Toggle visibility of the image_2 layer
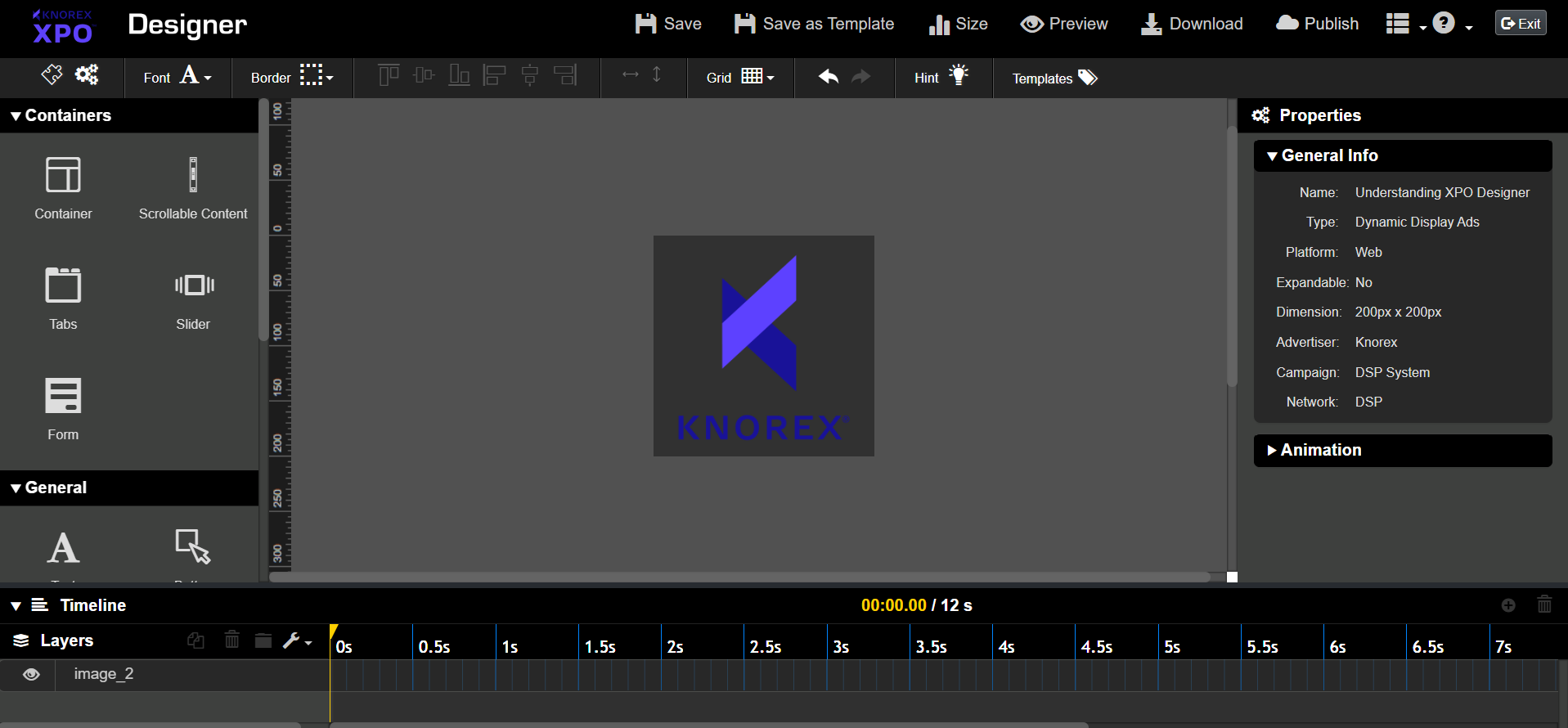 pos(31,674)
